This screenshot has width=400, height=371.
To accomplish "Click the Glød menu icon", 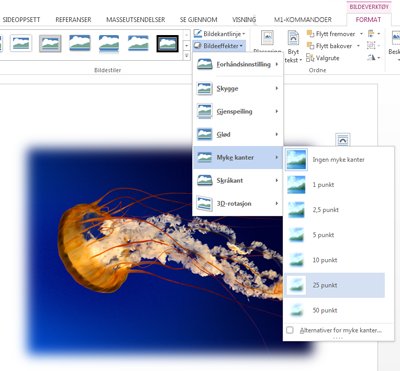I will [x=204, y=134].
